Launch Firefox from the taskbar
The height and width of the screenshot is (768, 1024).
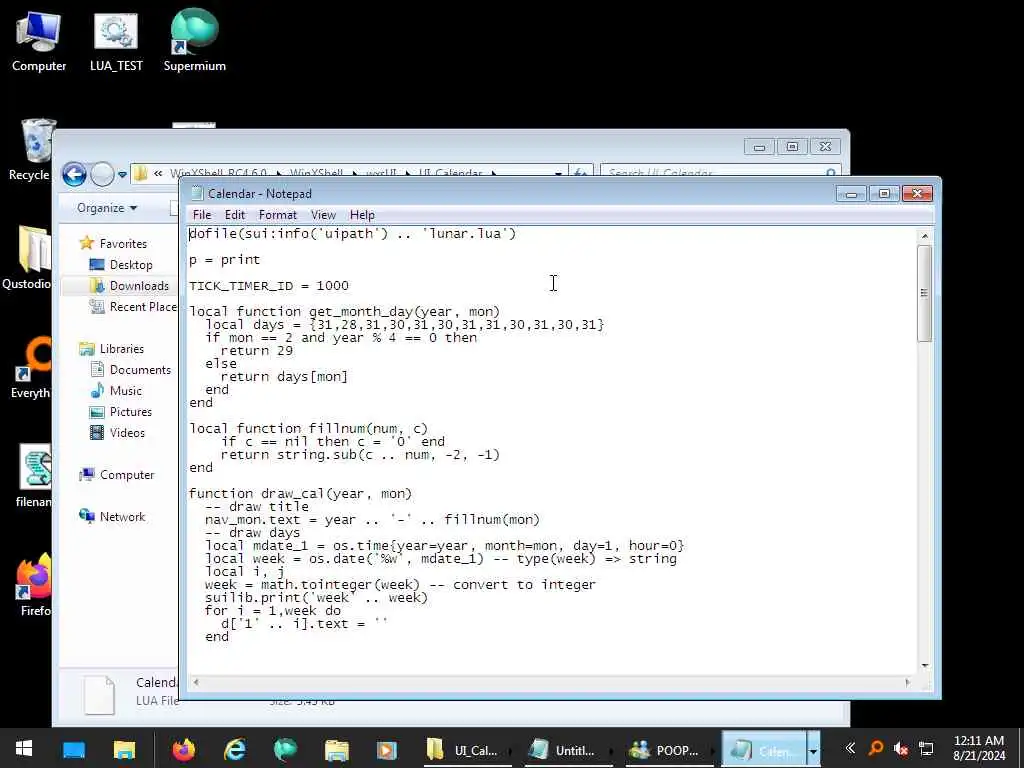click(184, 749)
